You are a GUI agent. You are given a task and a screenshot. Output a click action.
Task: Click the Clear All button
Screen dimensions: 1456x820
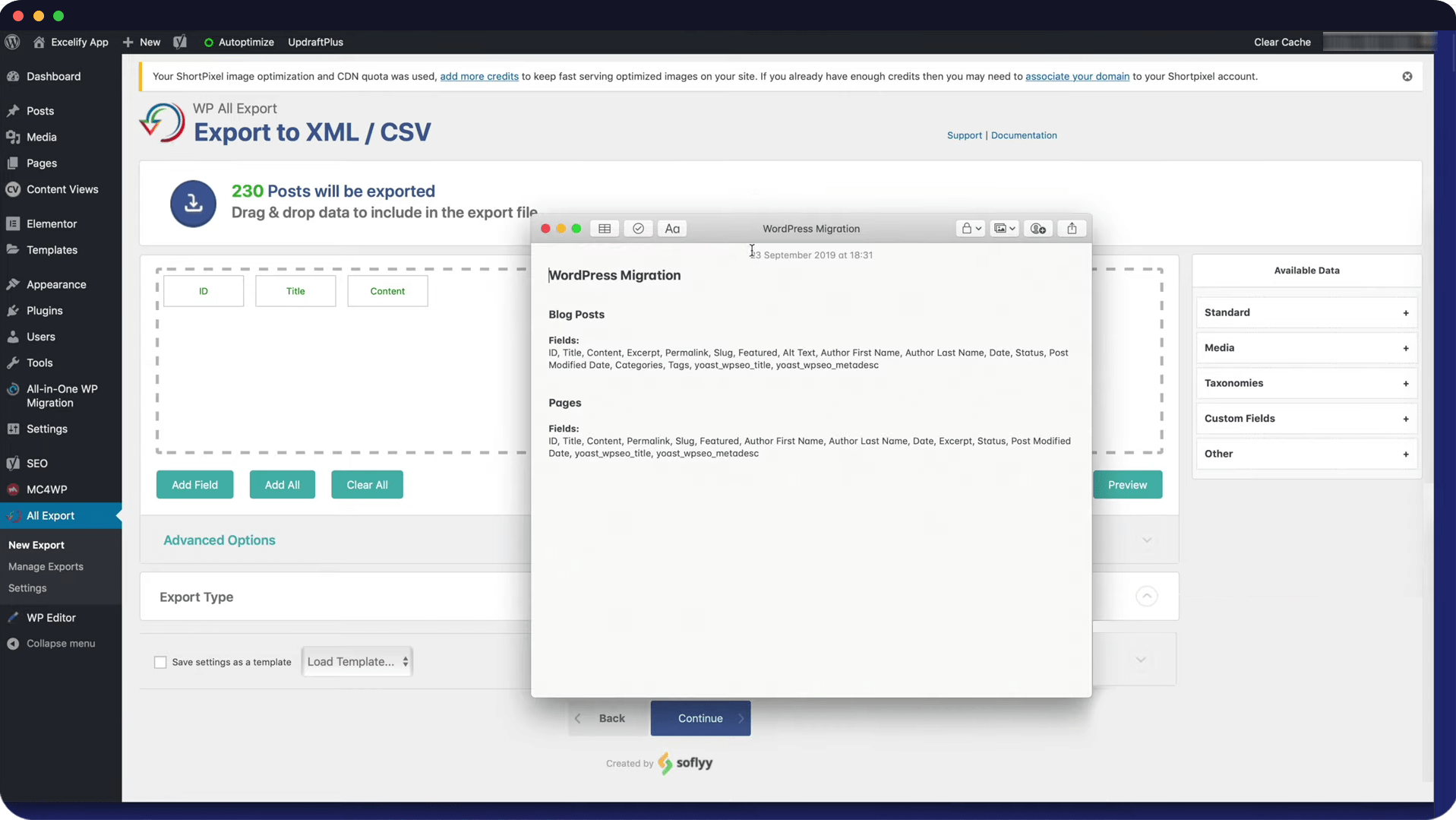point(367,485)
